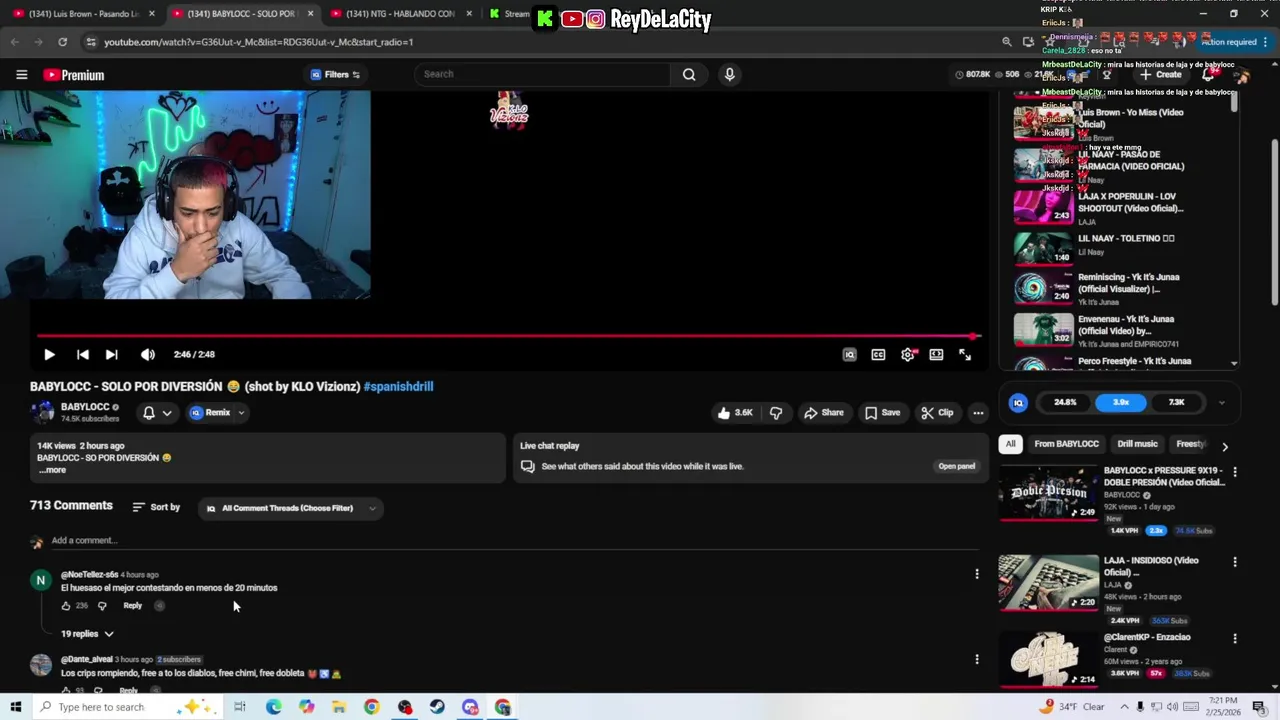Viewport: 1280px width, 720px height.
Task: Open the live chat replay panel
Action: tap(956, 466)
